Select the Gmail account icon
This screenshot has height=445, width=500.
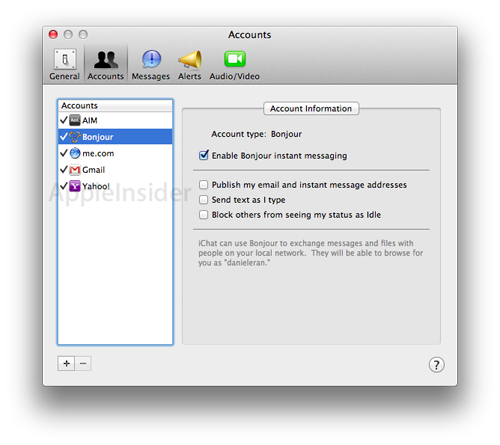(x=75, y=170)
